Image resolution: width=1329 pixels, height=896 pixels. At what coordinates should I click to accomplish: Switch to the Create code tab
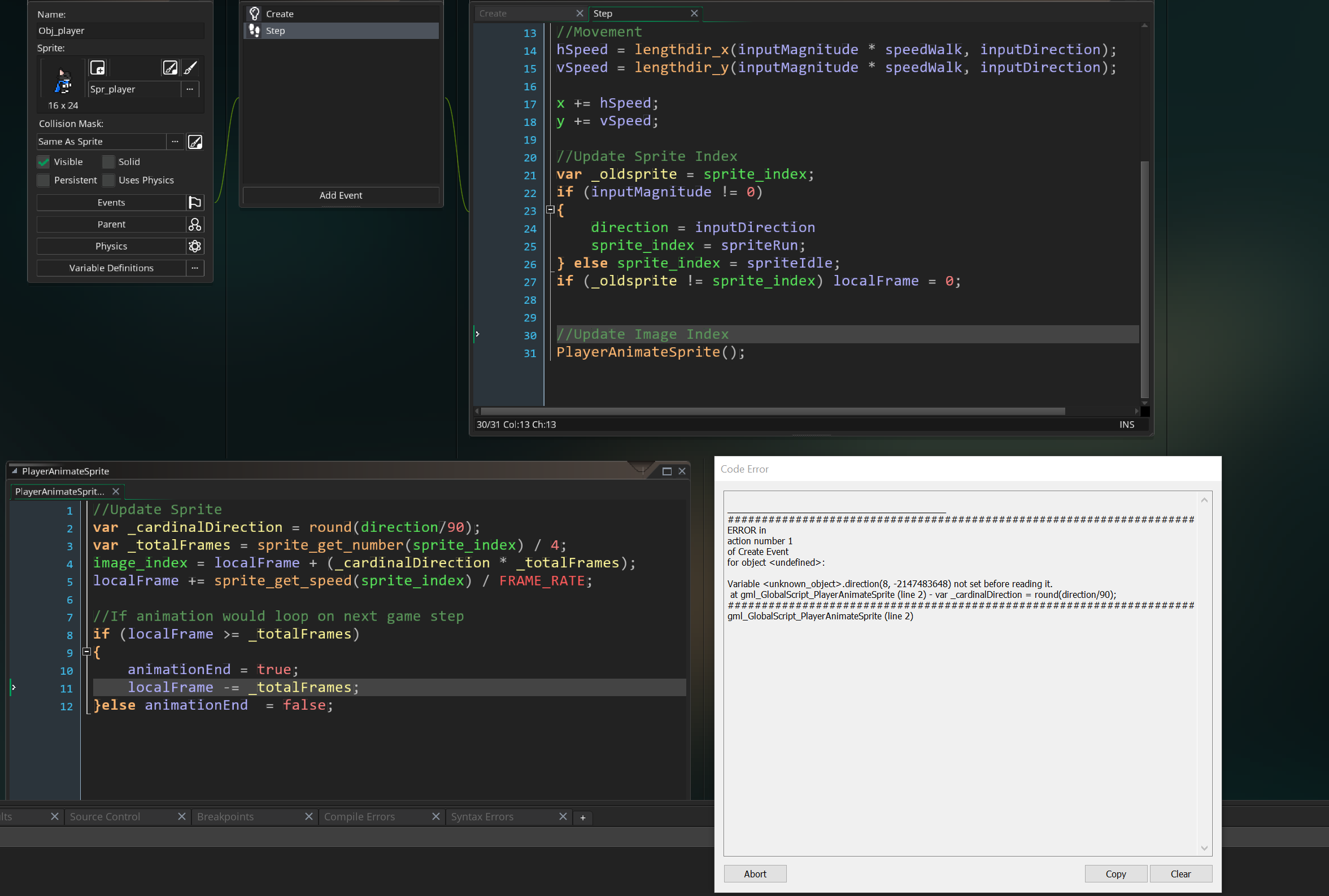[x=493, y=13]
